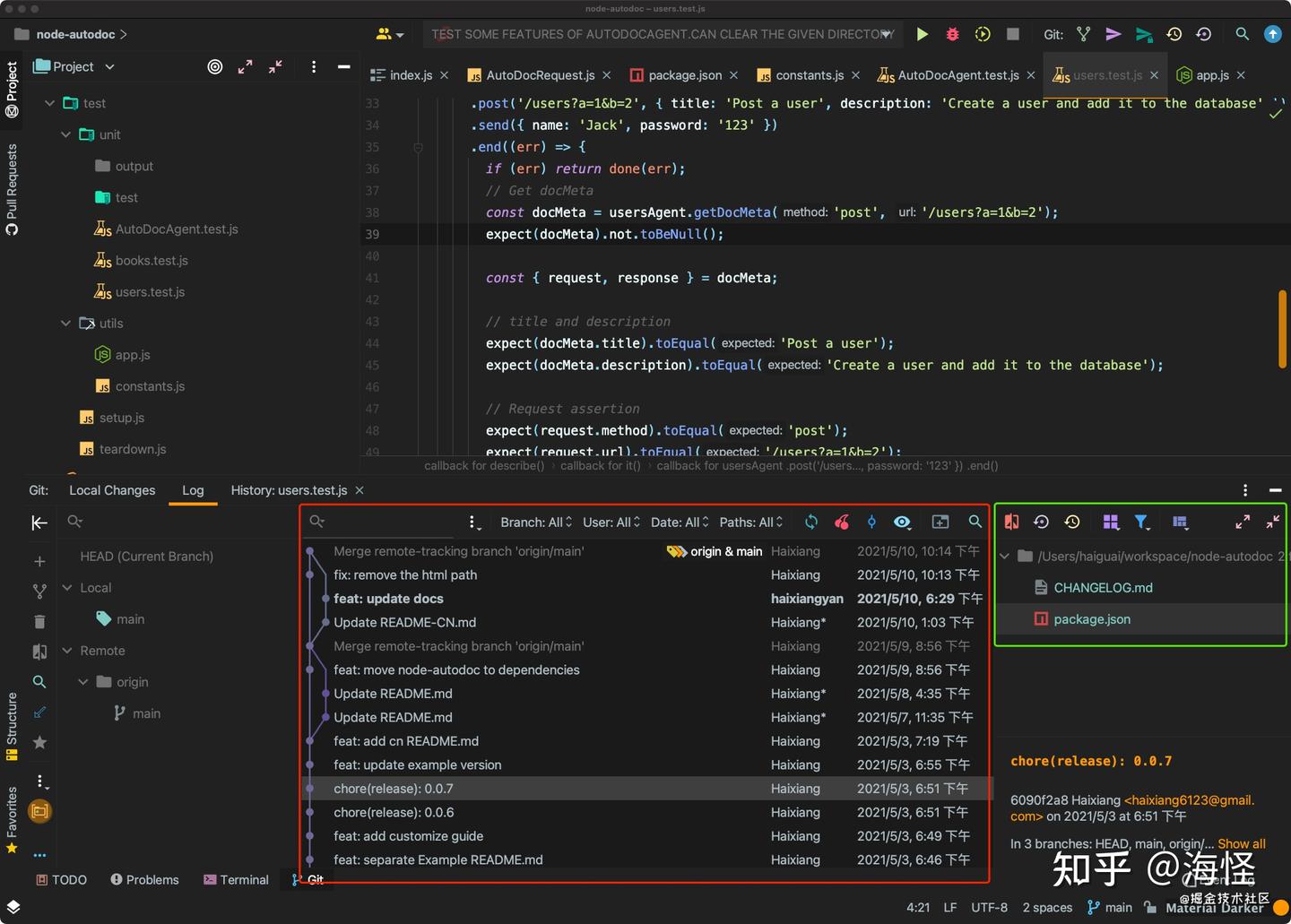Open the Date: All filter dropdown
The height and width of the screenshot is (924, 1291).
point(679,522)
